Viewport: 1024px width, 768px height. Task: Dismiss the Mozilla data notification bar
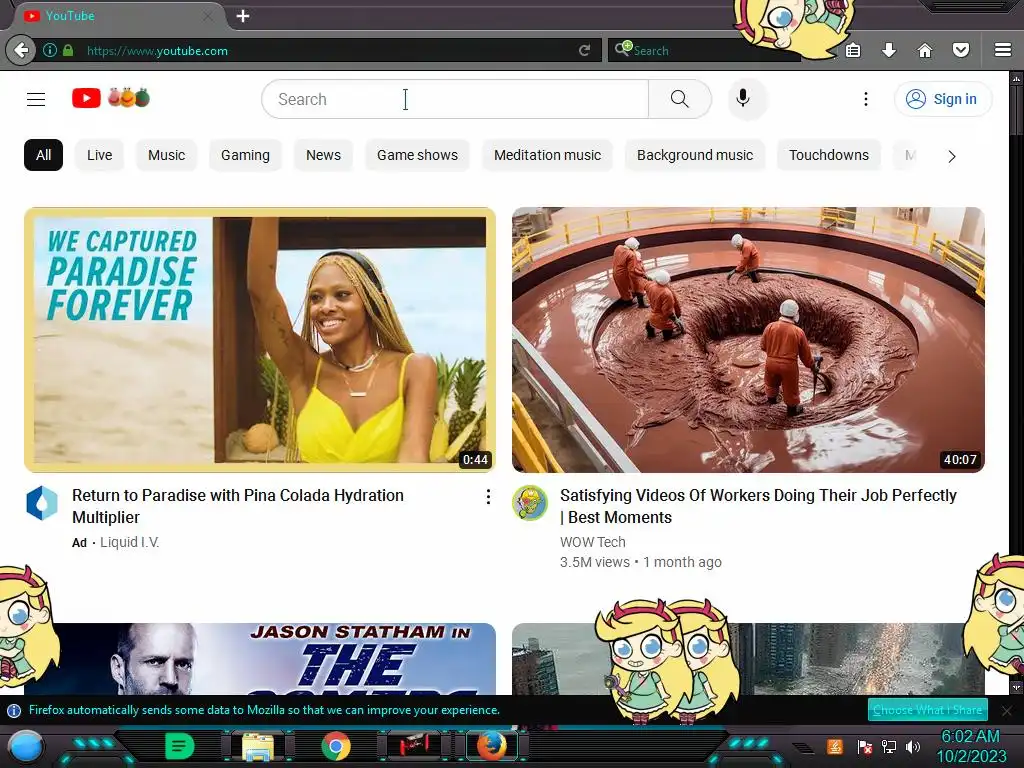coord(1007,711)
